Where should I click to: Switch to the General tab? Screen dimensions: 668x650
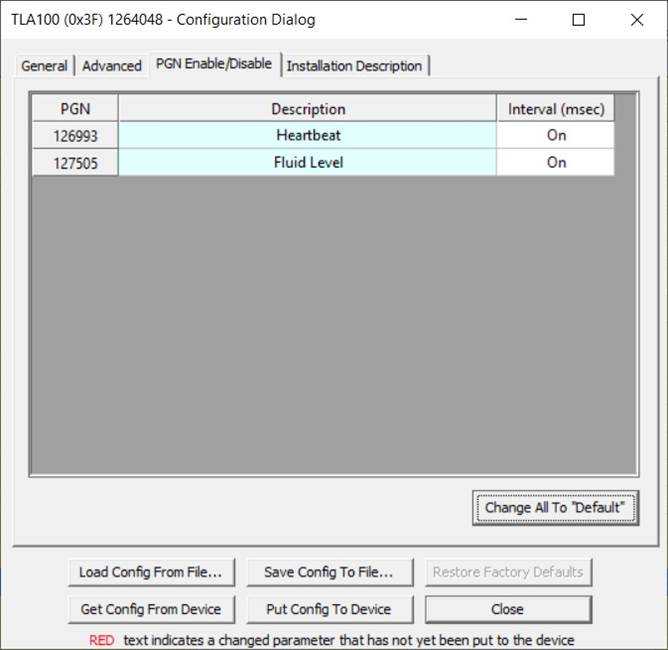coord(44,66)
